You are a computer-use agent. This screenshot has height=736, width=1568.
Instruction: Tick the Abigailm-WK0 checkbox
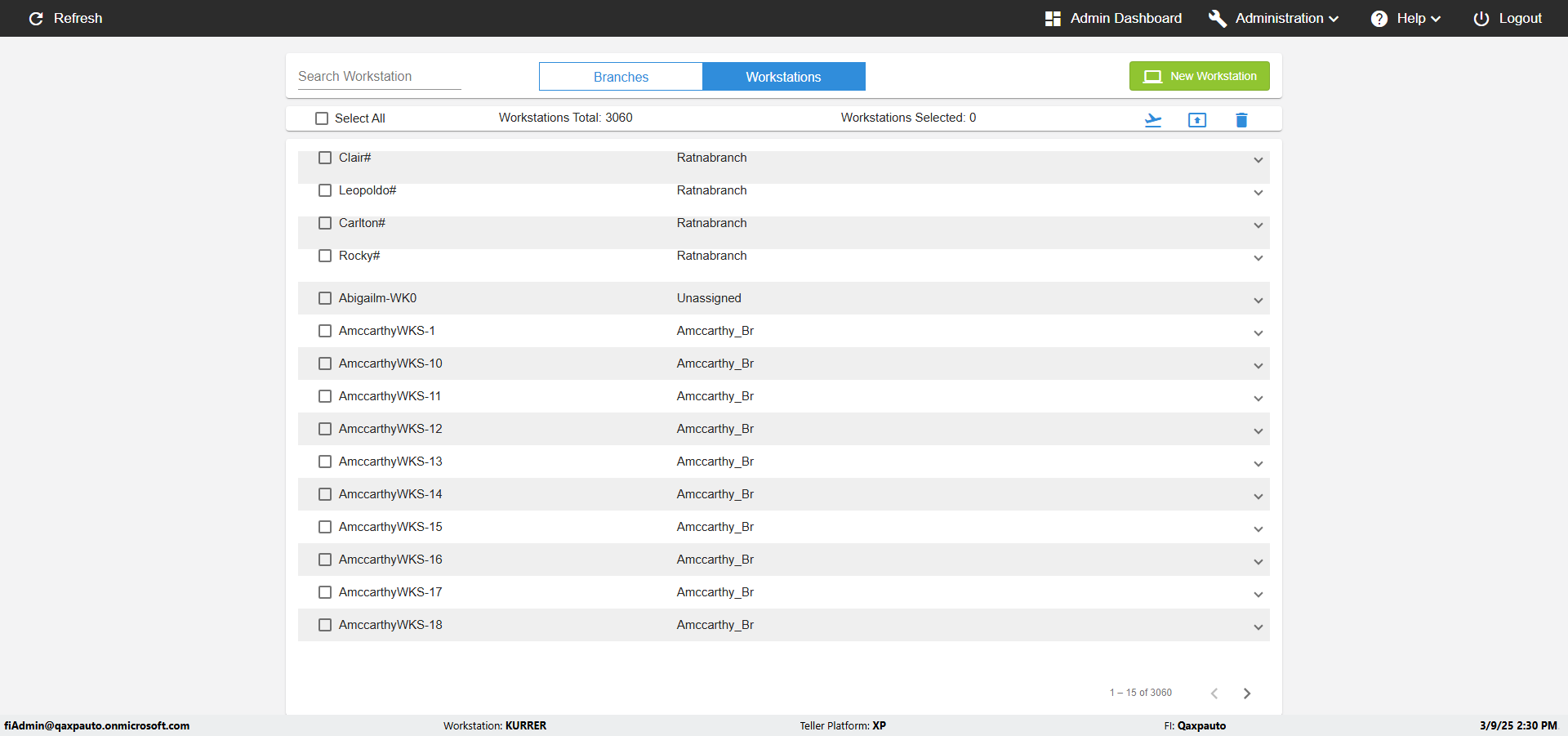[325, 298]
